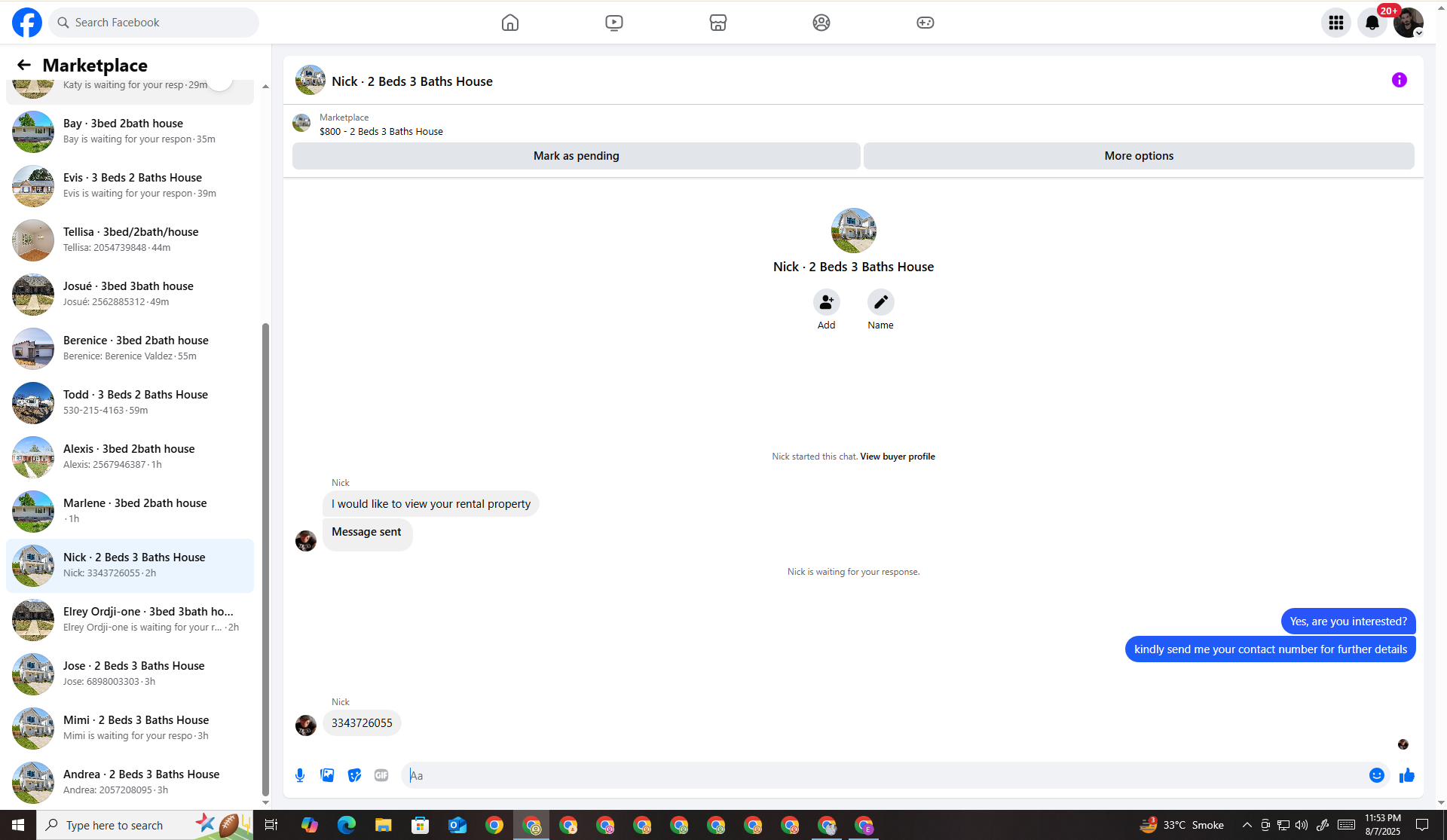Open conversation information purple icon
This screenshot has width=1447, height=840.
coord(1399,80)
